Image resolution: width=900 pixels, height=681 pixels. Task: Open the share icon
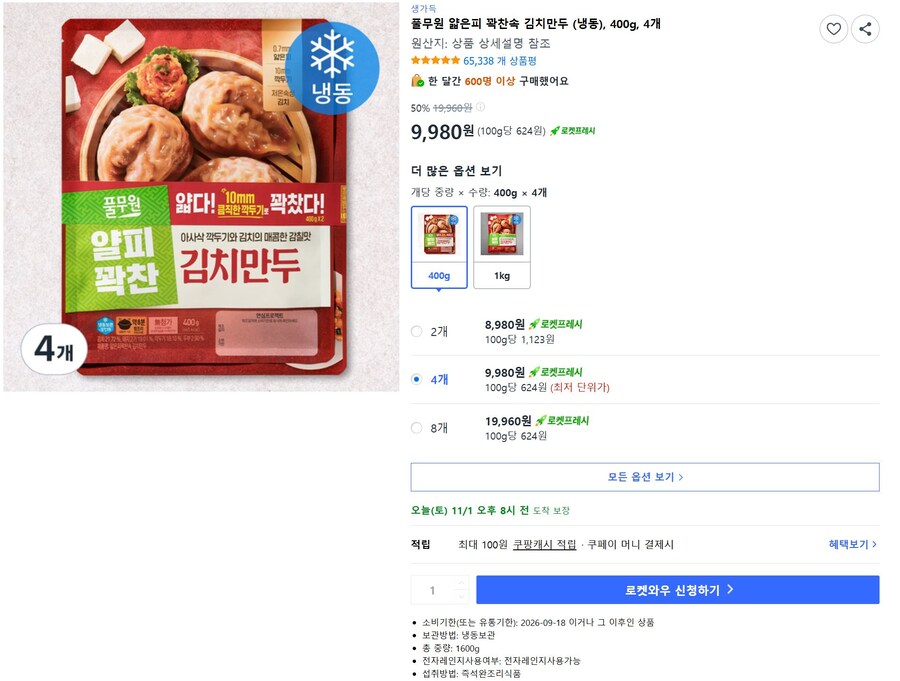866,29
